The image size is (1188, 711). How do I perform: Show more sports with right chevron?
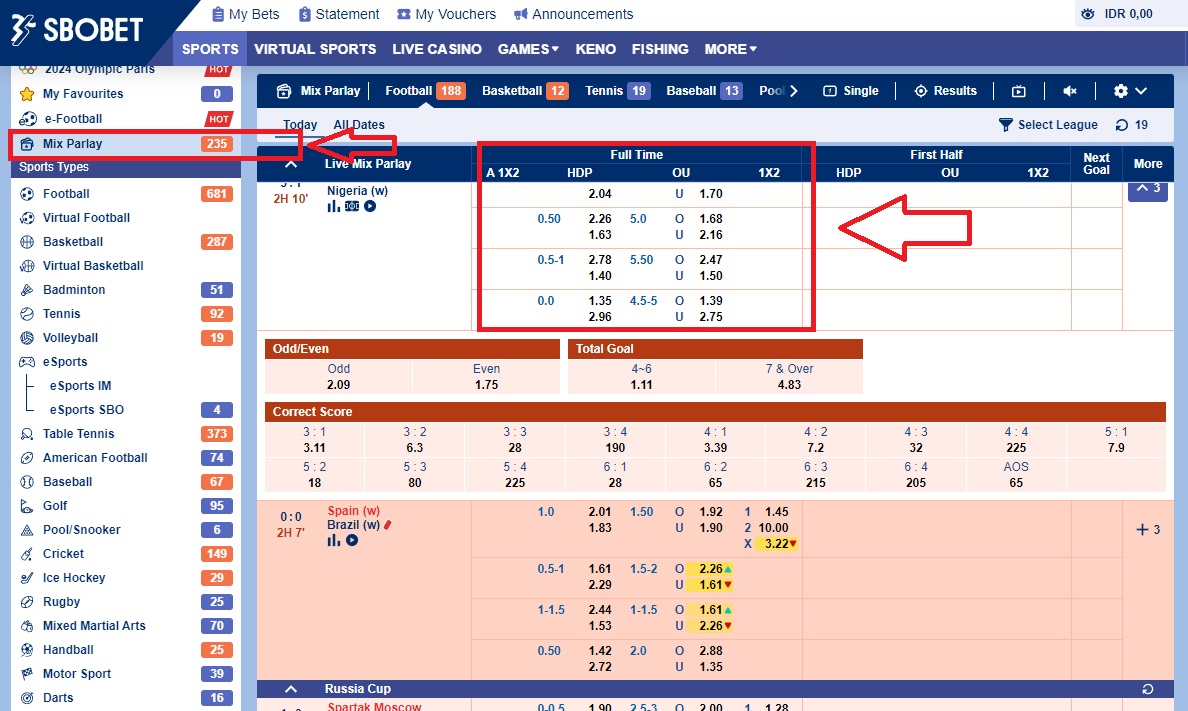click(793, 91)
